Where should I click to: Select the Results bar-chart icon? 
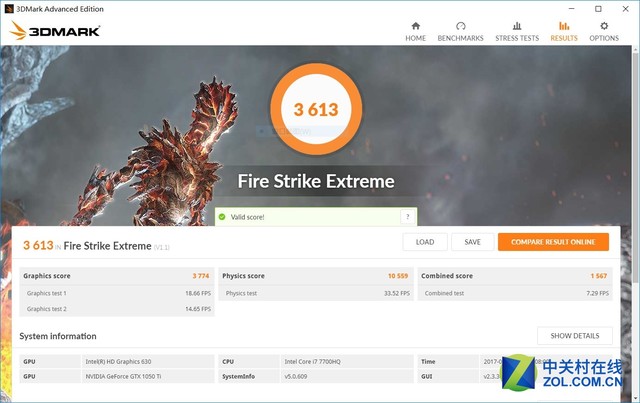pos(564,26)
